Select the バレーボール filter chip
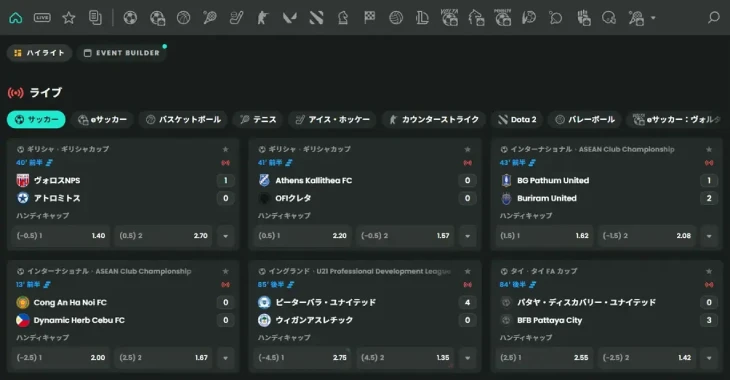Viewport: 730px width, 380px height. pyautogui.click(x=585, y=120)
